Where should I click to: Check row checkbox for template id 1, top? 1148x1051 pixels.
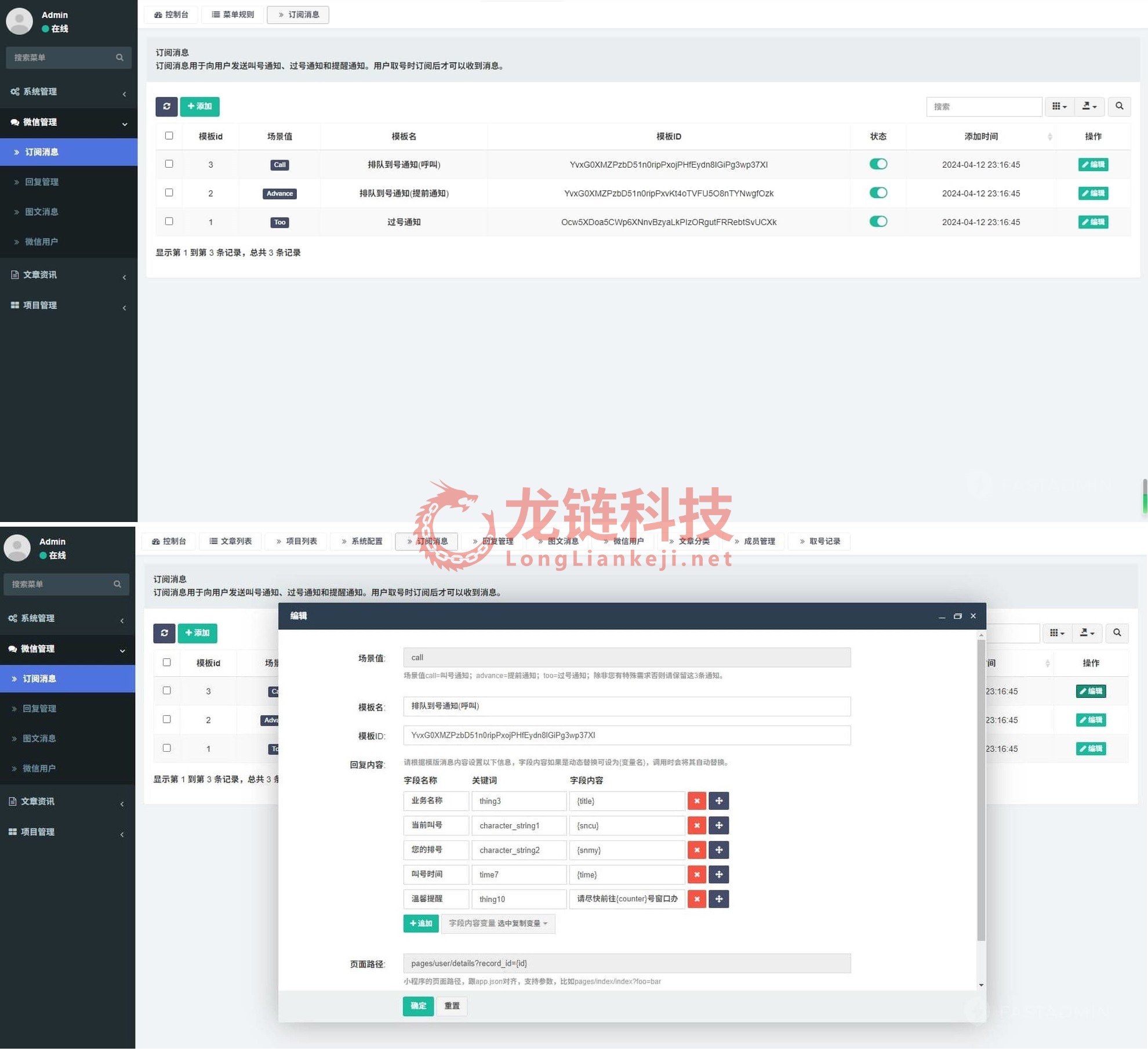point(169,221)
